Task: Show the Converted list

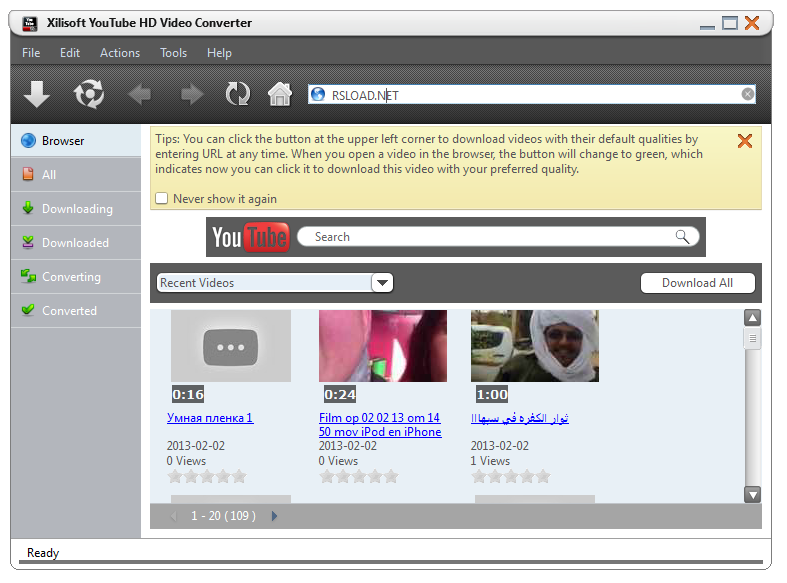Action: [x=76, y=311]
